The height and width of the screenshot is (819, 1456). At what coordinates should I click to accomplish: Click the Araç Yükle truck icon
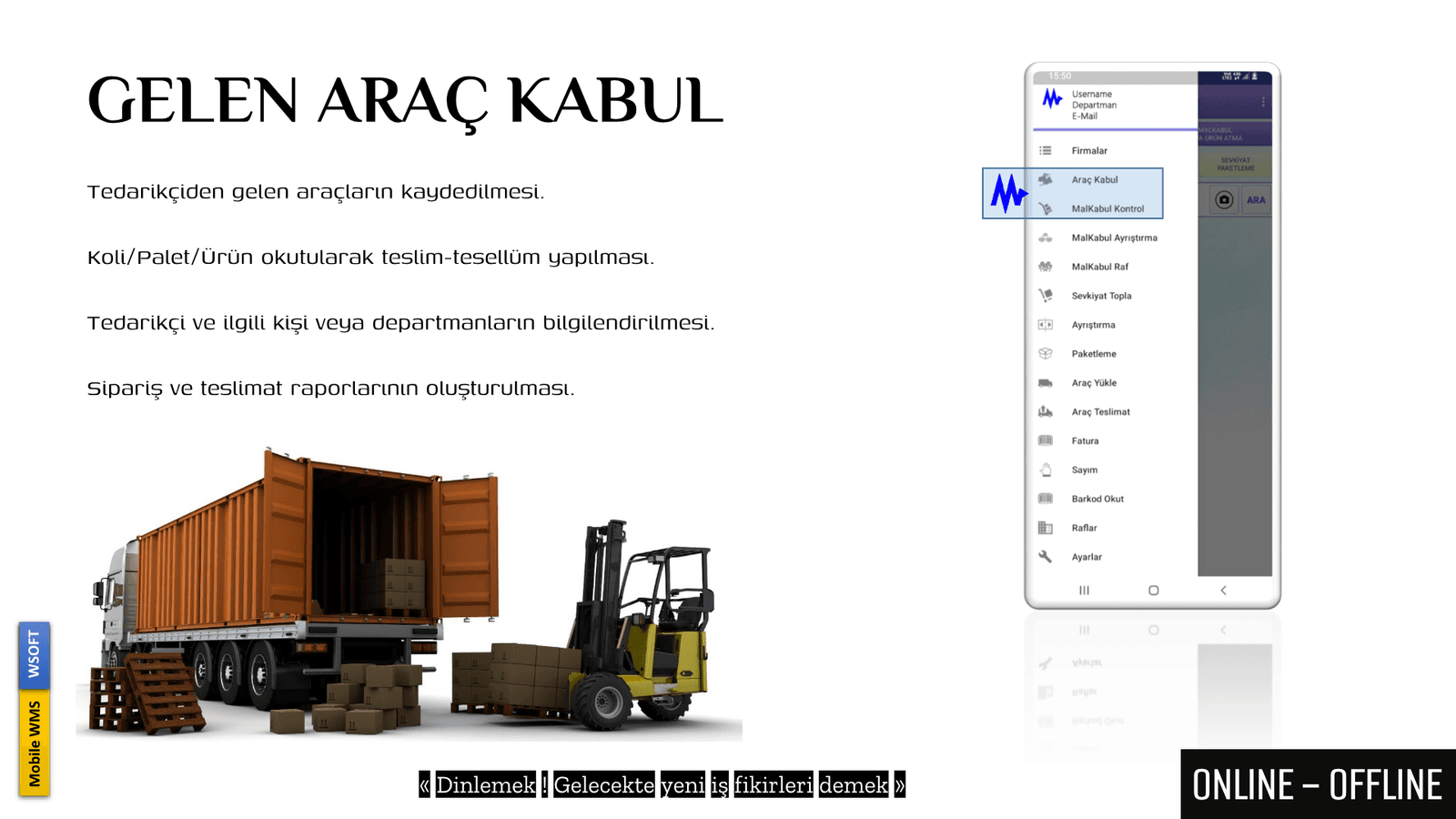click(1046, 383)
